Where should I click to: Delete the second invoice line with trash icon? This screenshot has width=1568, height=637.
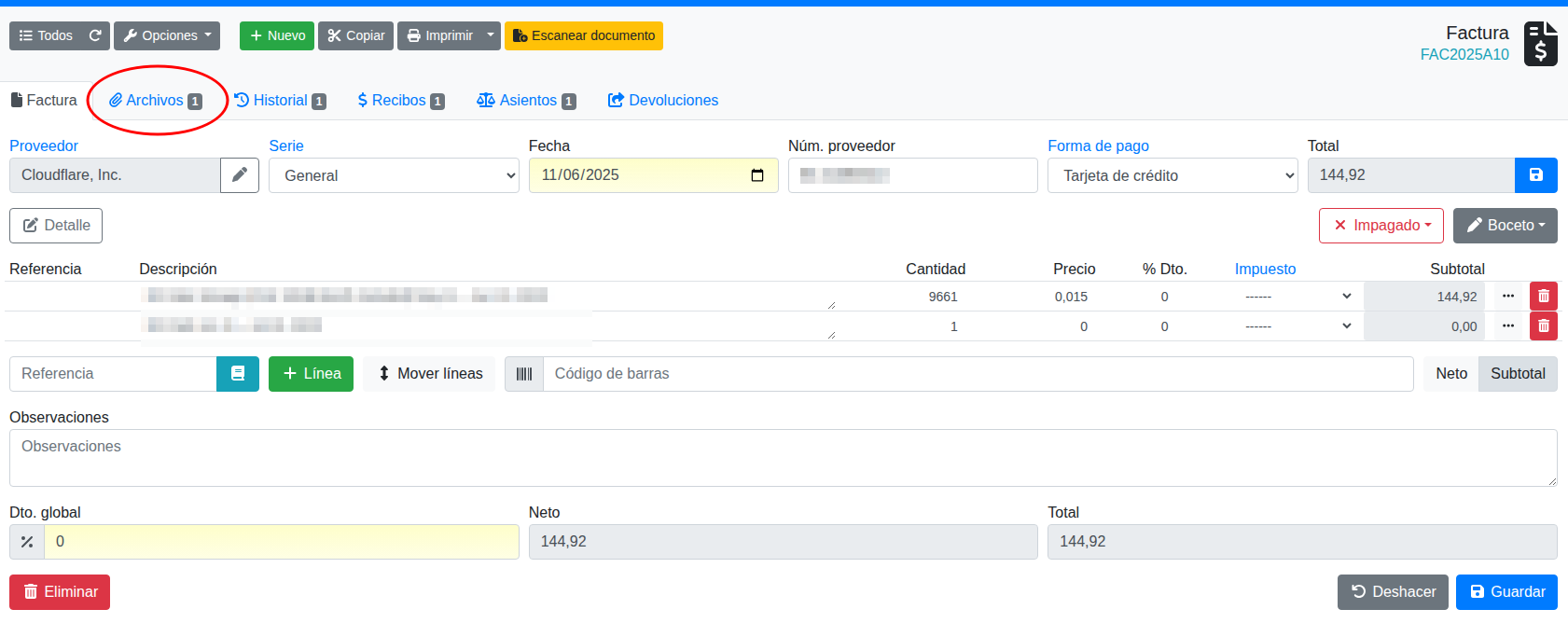tap(1544, 326)
